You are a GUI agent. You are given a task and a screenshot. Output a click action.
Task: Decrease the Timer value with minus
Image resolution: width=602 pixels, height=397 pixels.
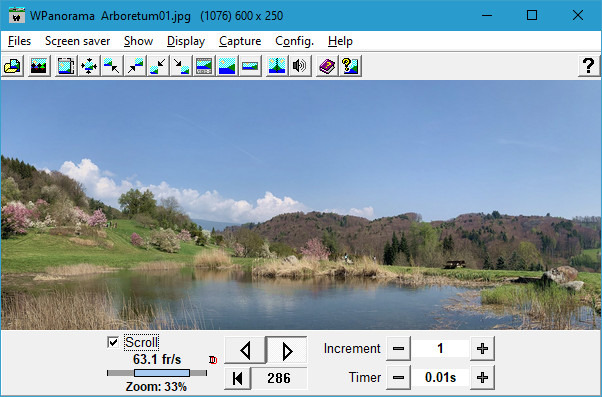click(x=398, y=378)
